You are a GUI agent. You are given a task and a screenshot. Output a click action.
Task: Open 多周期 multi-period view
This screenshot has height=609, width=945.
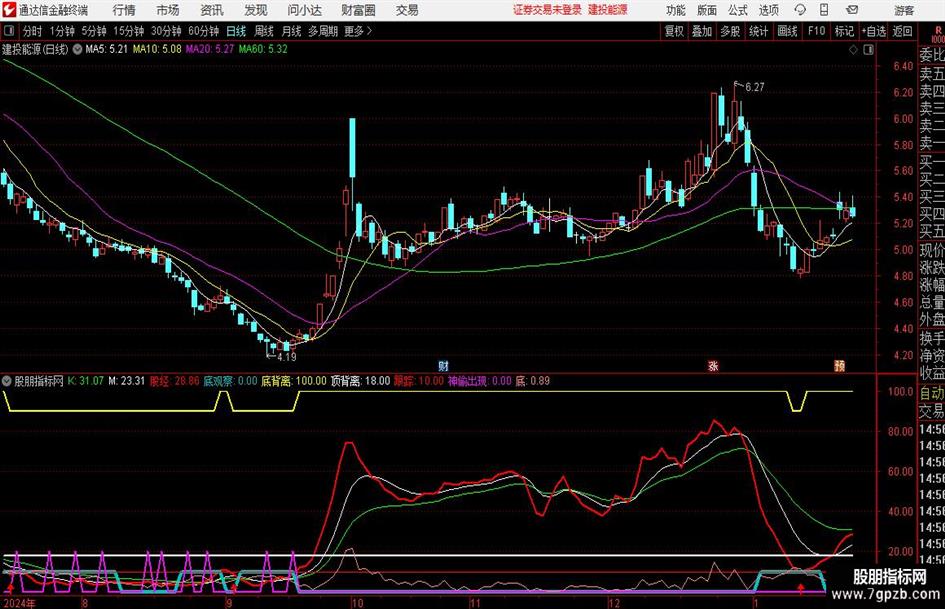[323, 31]
